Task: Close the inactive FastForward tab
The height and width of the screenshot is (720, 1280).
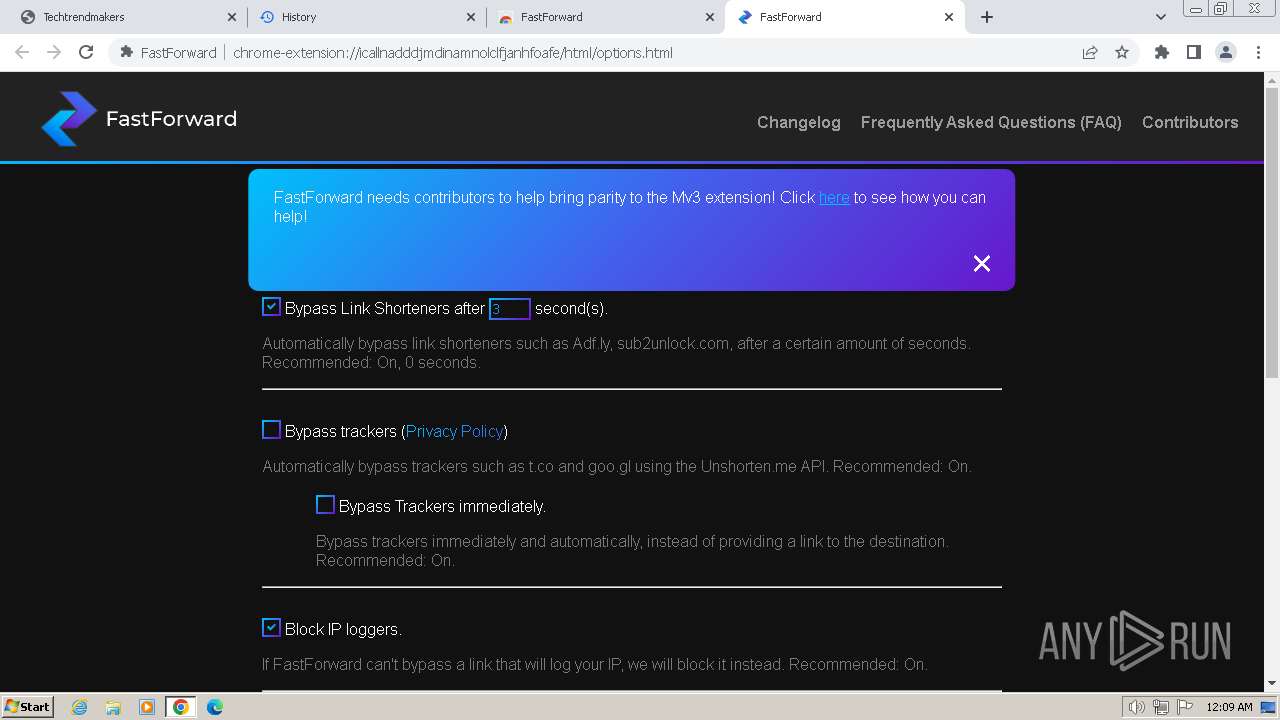Action: click(710, 17)
